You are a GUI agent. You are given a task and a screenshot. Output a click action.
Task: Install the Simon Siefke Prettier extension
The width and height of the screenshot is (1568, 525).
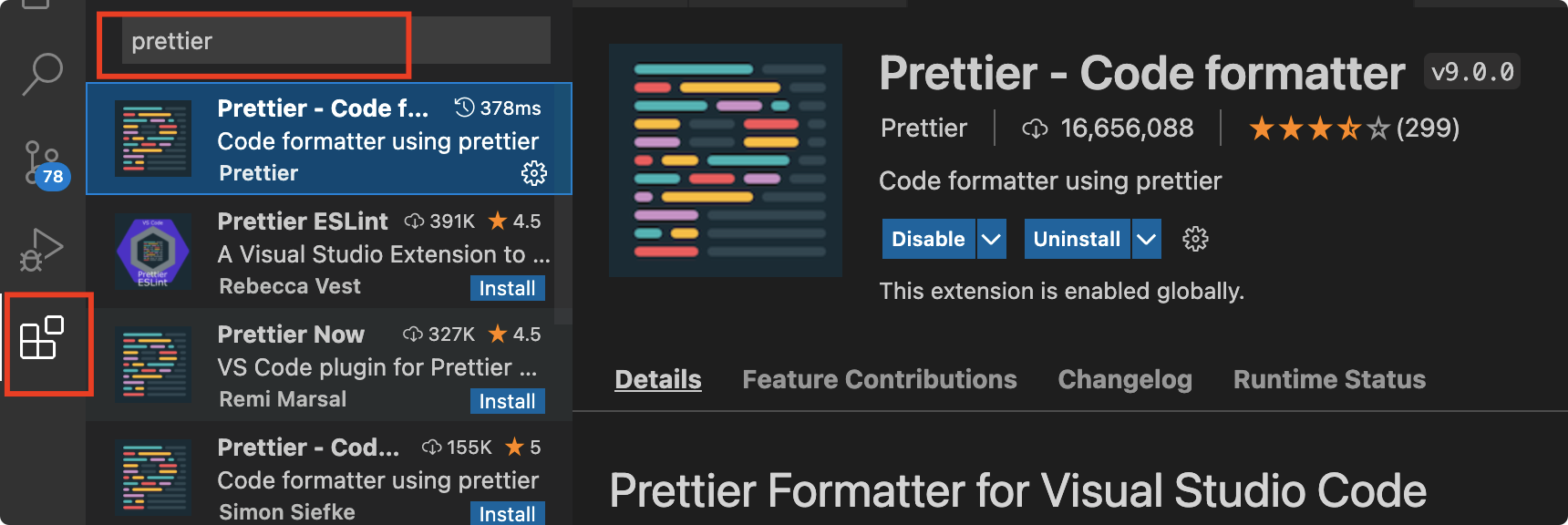point(508,513)
